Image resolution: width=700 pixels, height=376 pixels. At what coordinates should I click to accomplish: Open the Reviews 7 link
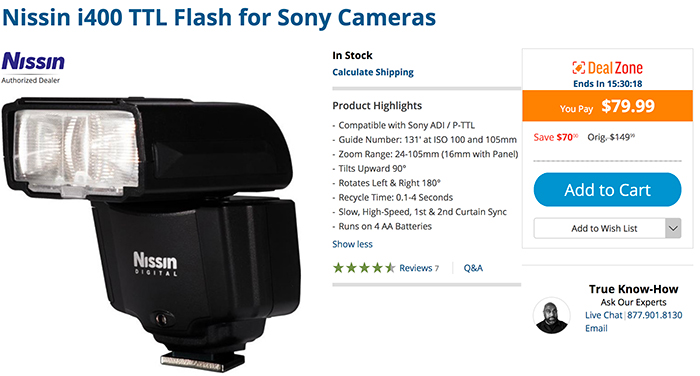(419, 268)
